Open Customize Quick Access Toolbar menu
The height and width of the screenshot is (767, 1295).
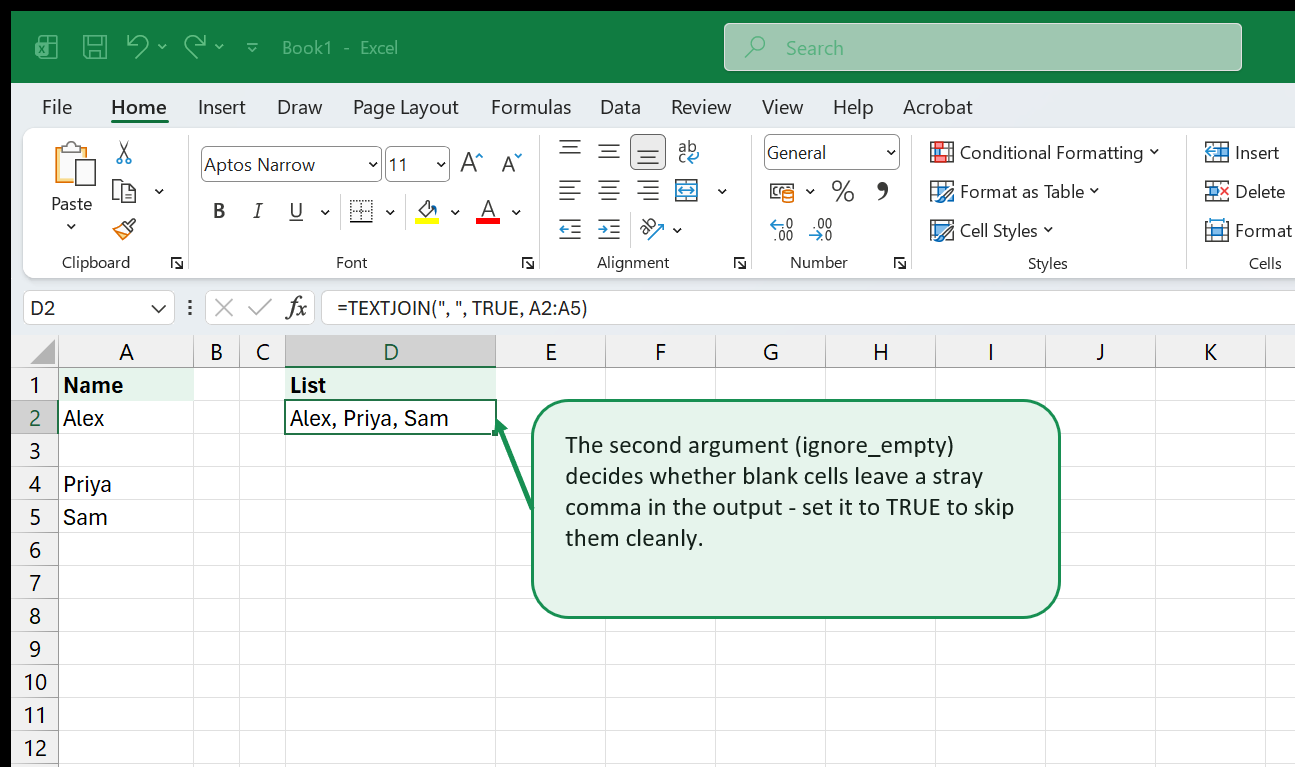(252, 47)
